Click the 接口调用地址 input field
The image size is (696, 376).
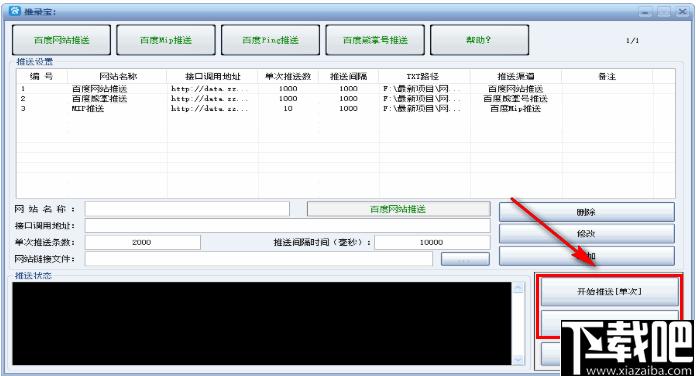pyautogui.click(x=288, y=226)
